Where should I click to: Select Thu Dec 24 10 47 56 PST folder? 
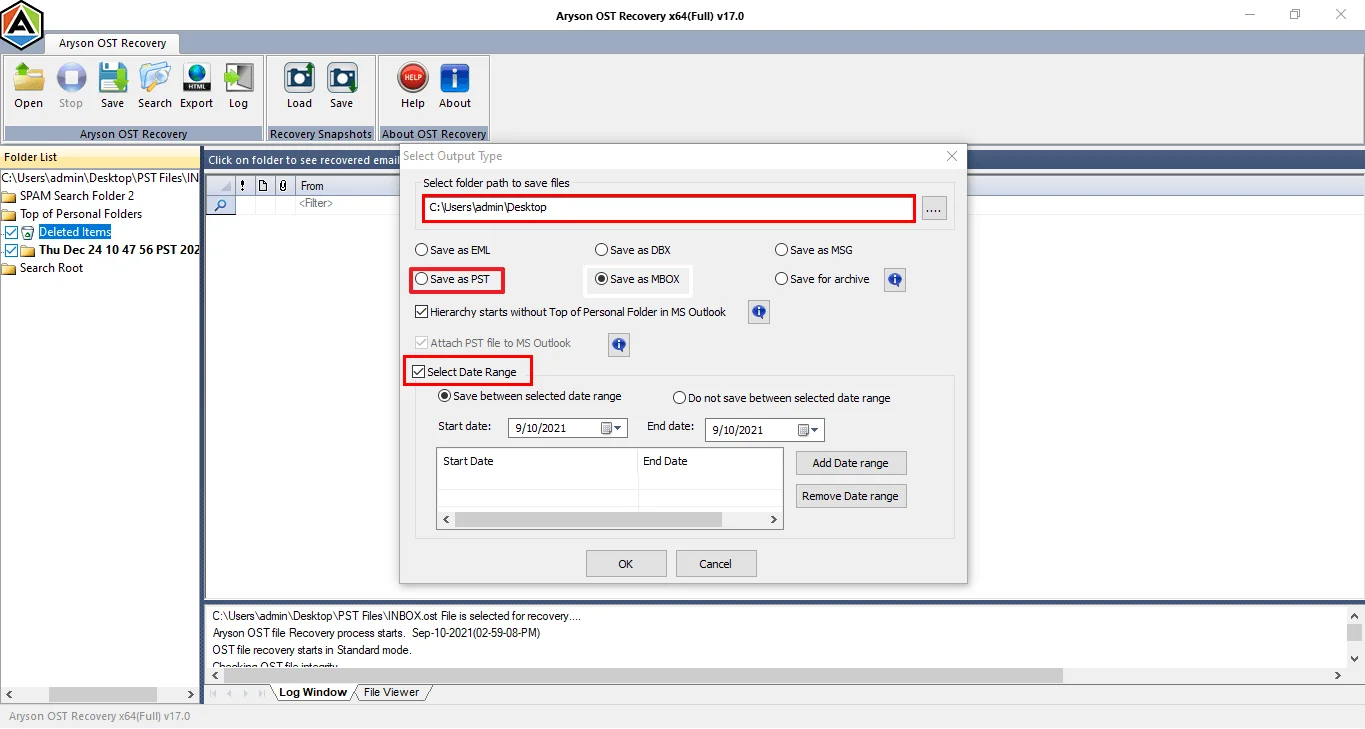(x=119, y=250)
